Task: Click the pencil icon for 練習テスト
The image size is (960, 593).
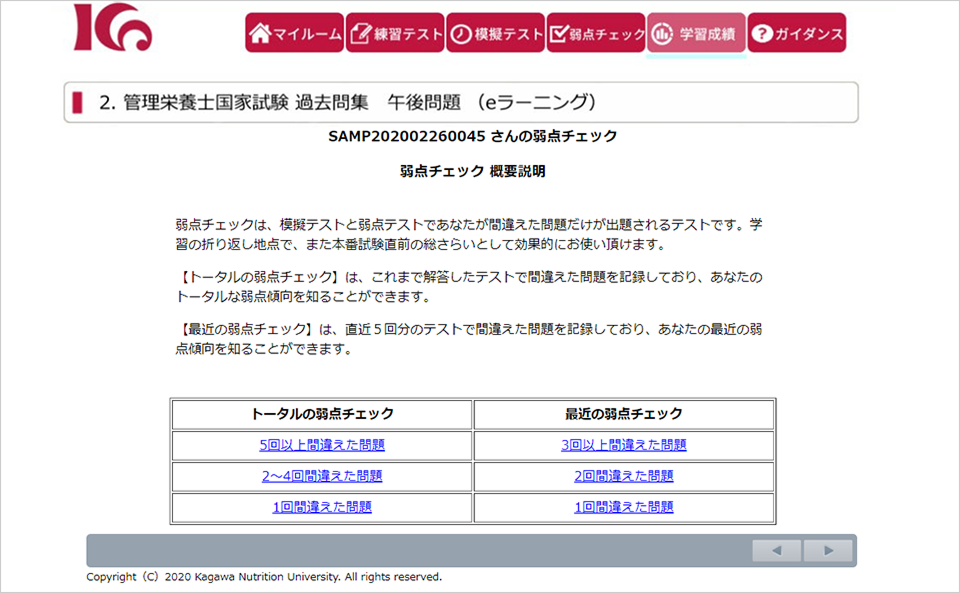Action: coord(361,33)
